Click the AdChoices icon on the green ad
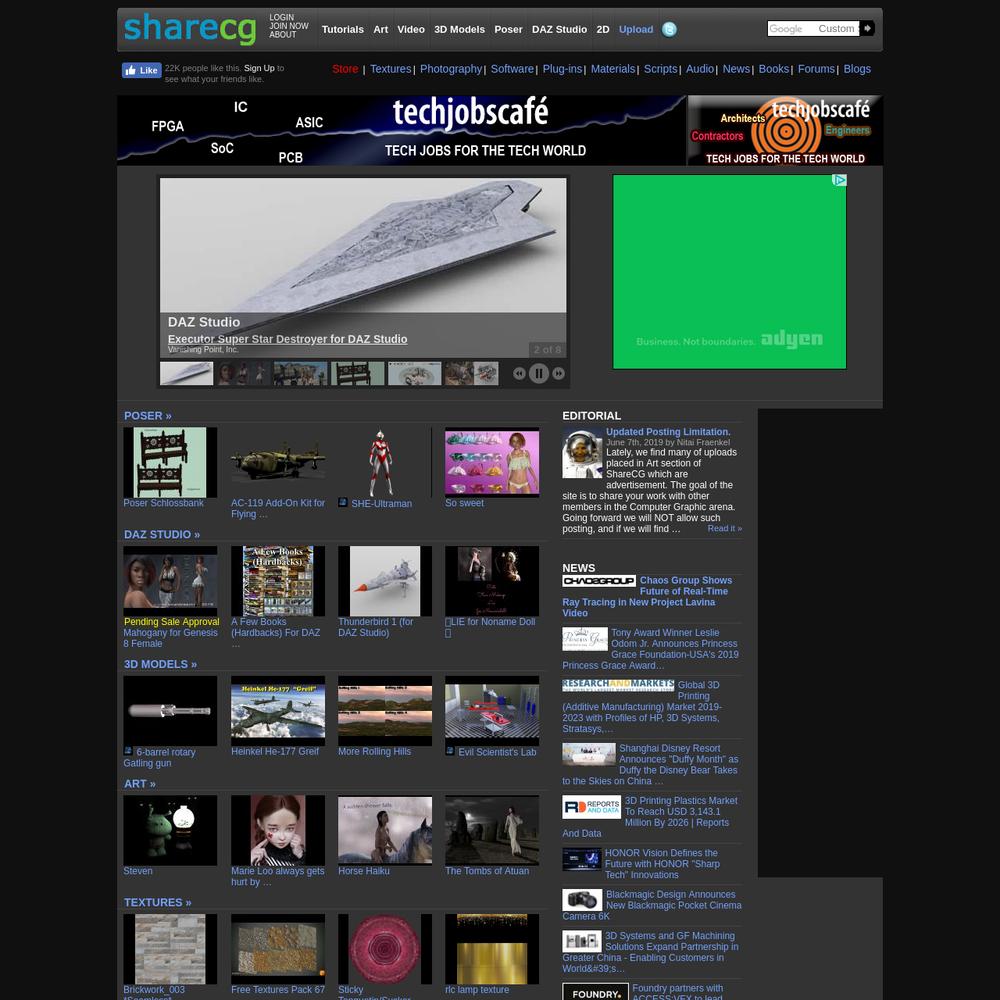The height and width of the screenshot is (1000, 1000). tap(839, 180)
